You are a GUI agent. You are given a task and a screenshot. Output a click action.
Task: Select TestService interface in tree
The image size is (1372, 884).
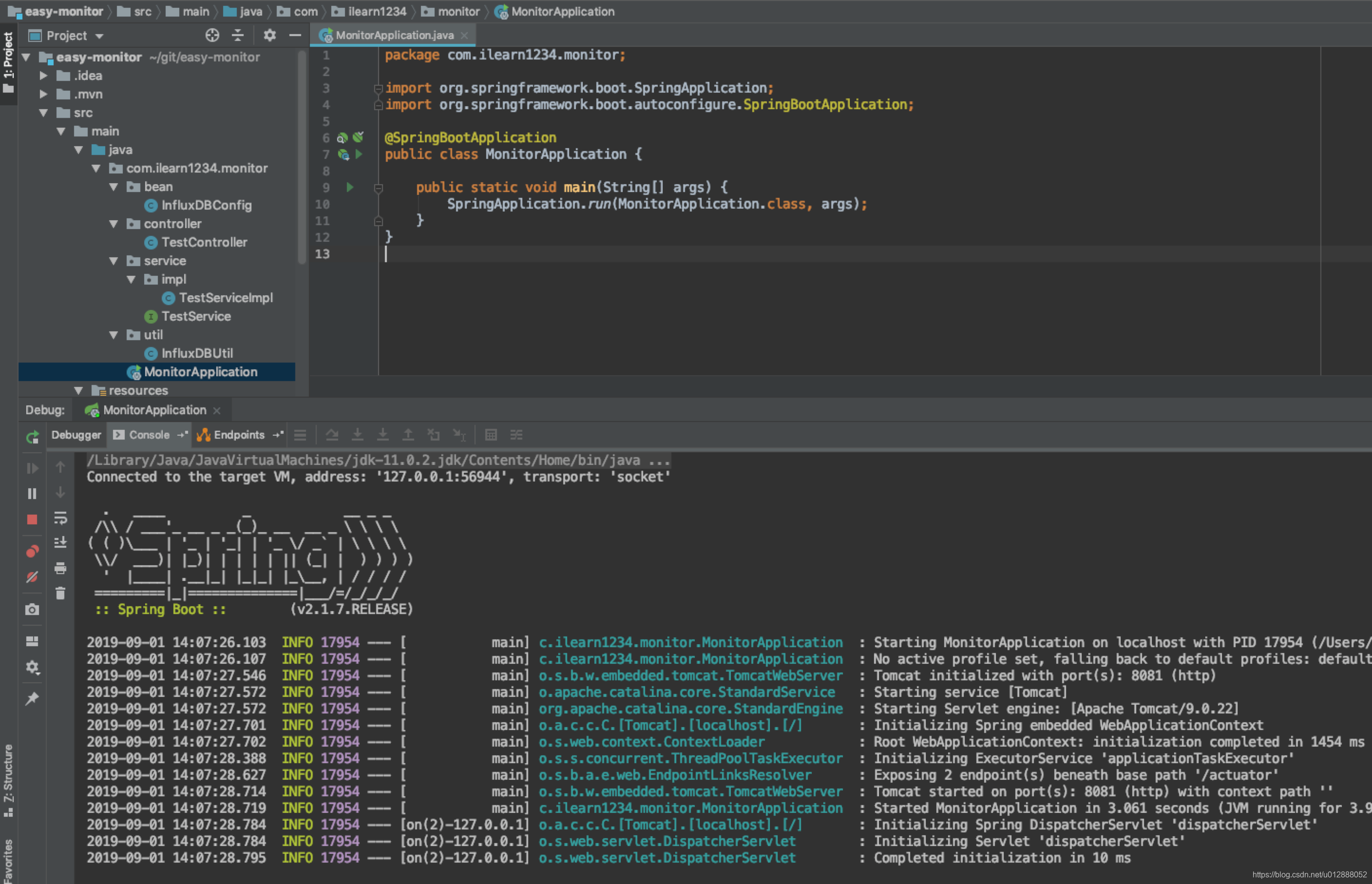coord(188,316)
